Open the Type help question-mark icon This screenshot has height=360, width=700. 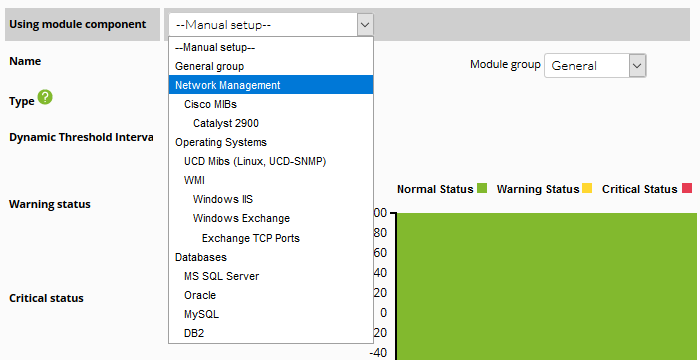tap(45, 97)
